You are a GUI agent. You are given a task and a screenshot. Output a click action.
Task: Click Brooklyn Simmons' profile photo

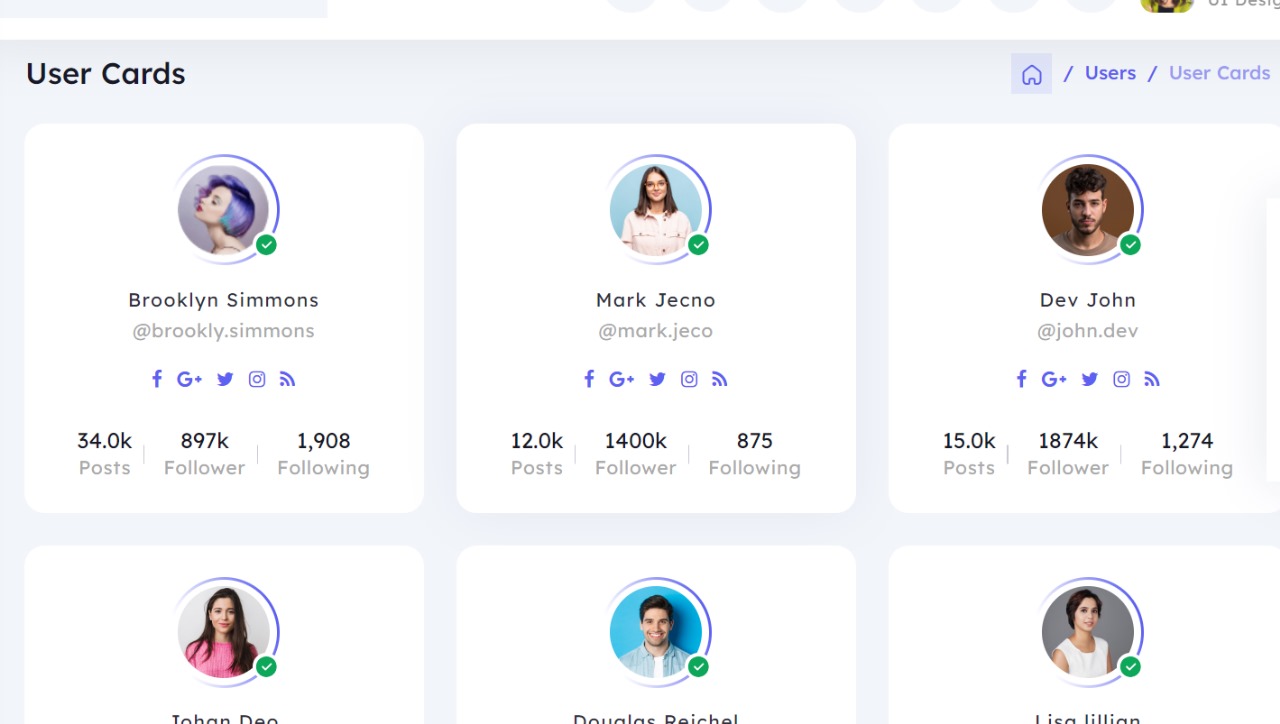point(223,210)
